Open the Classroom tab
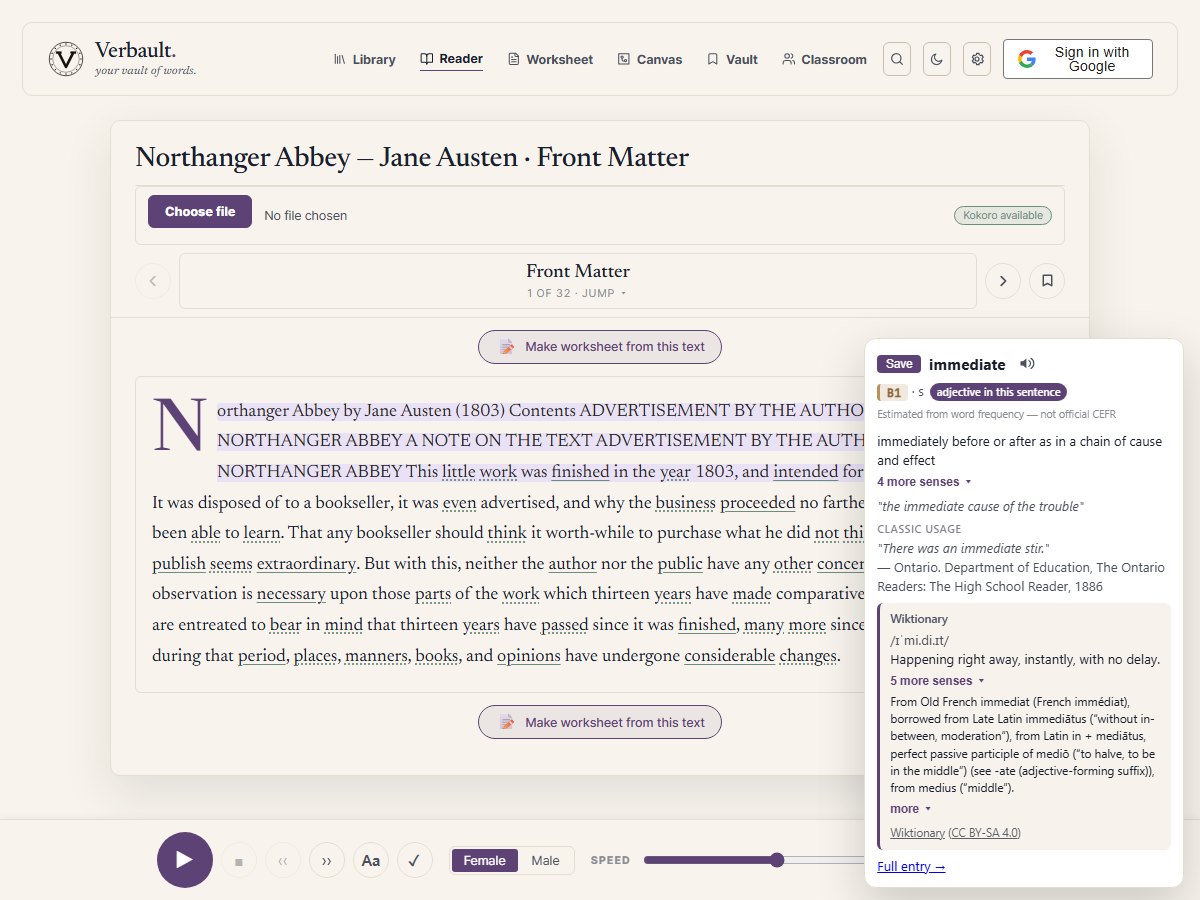This screenshot has height=900, width=1200. [824, 59]
